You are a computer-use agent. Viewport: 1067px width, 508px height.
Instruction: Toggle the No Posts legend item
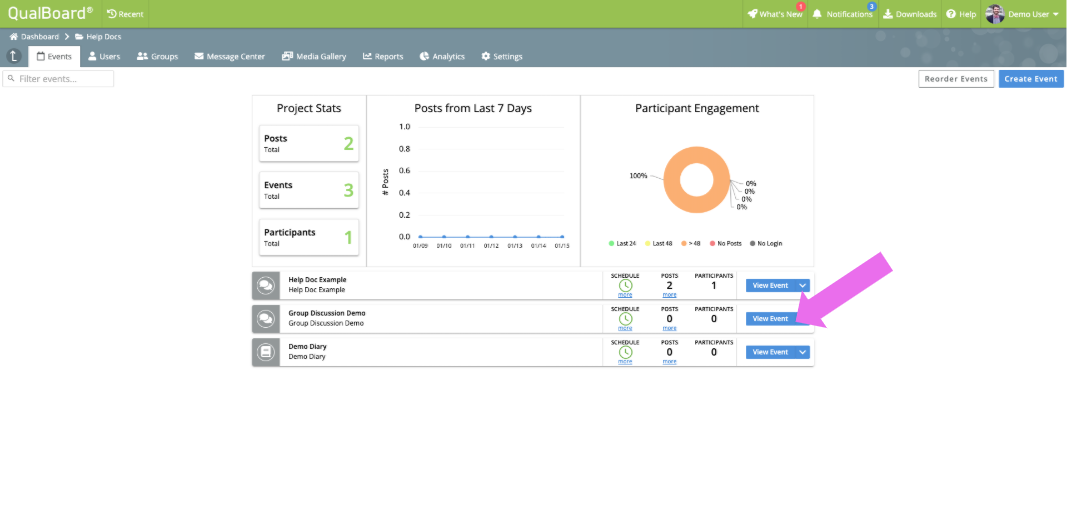click(727, 243)
